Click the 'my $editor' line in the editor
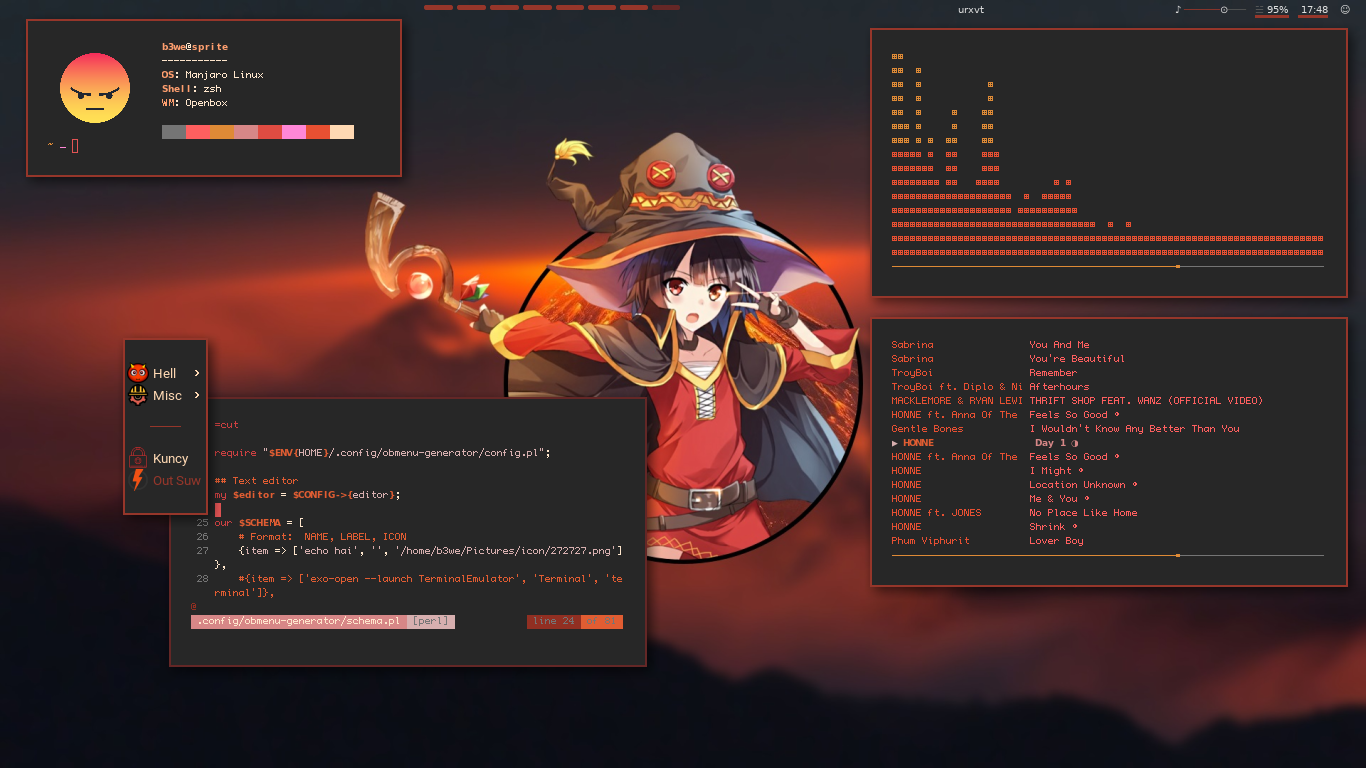 coord(307,495)
